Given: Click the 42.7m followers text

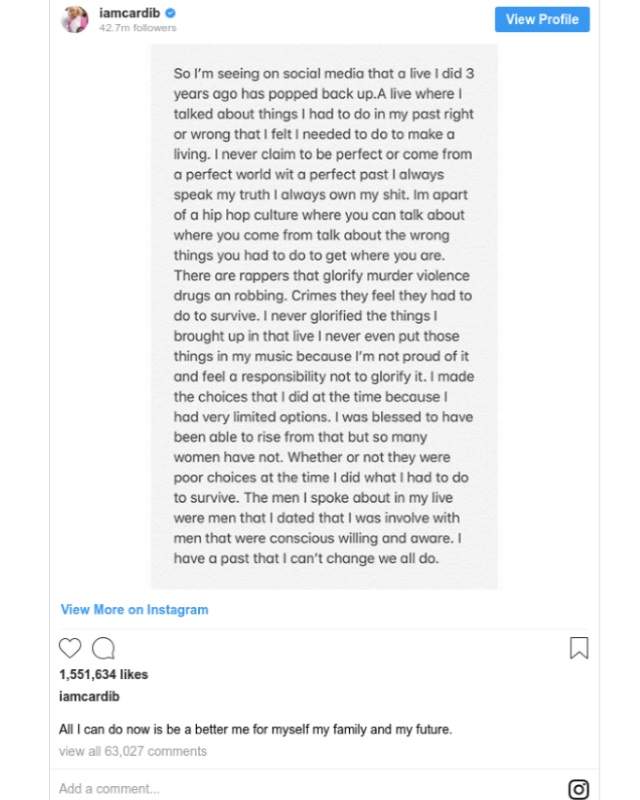Looking at the screenshot, I should [137, 28].
